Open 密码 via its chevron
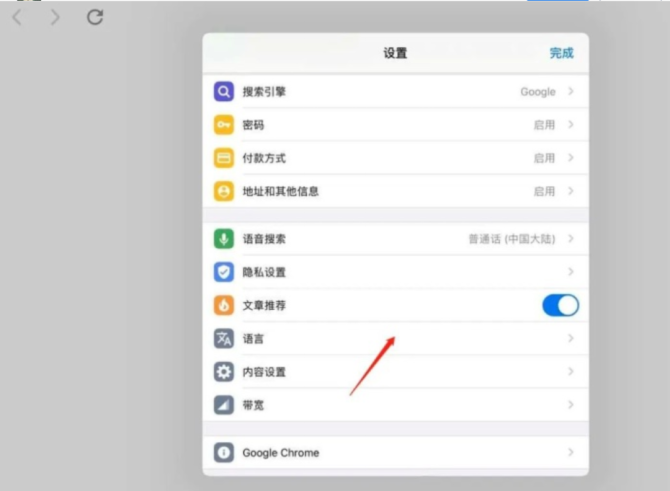670x491 pixels. click(x=571, y=125)
